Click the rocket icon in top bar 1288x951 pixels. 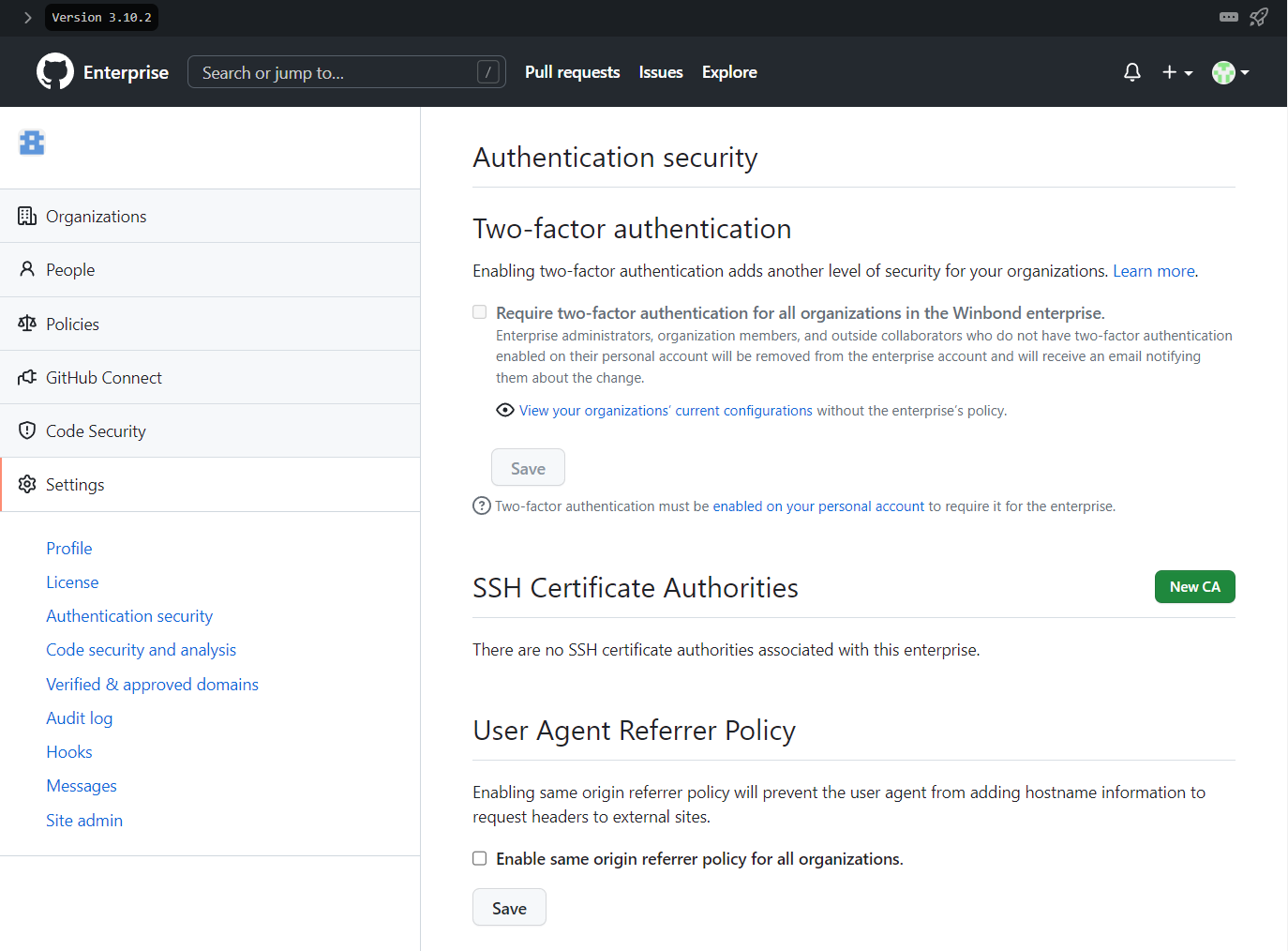(x=1259, y=17)
